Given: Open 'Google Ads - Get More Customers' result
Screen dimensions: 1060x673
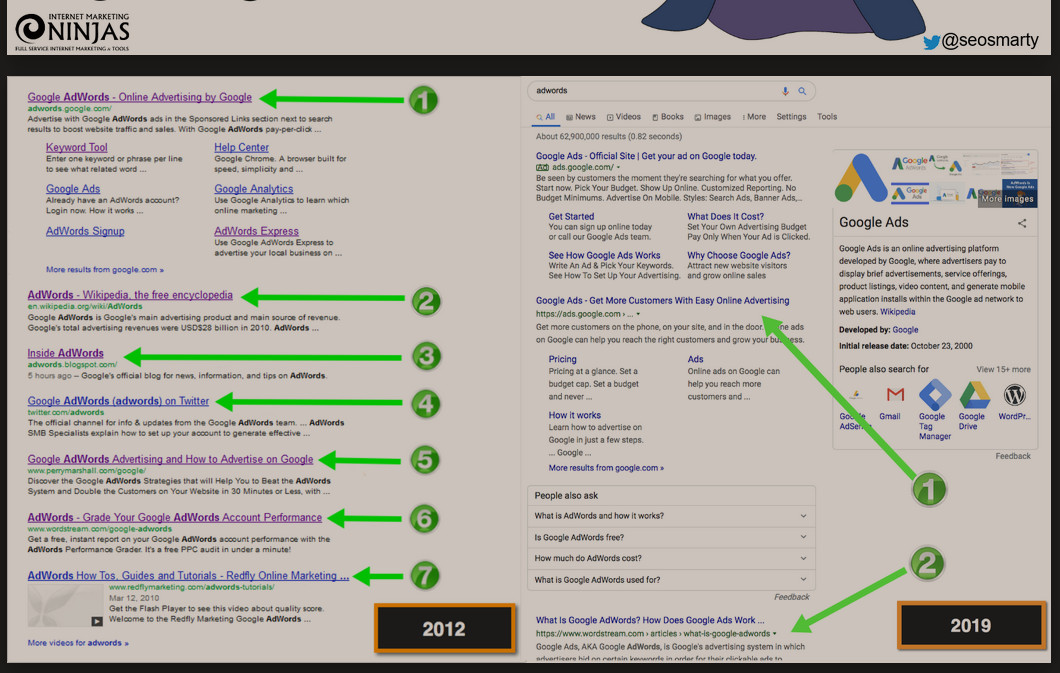Looking at the screenshot, I should coord(662,301).
